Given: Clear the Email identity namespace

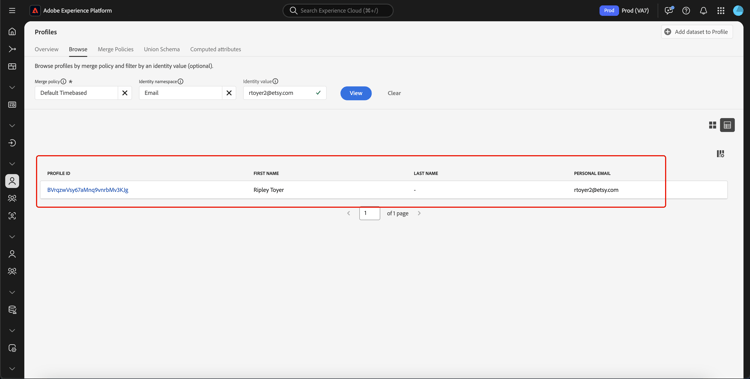Looking at the screenshot, I should (229, 93).
